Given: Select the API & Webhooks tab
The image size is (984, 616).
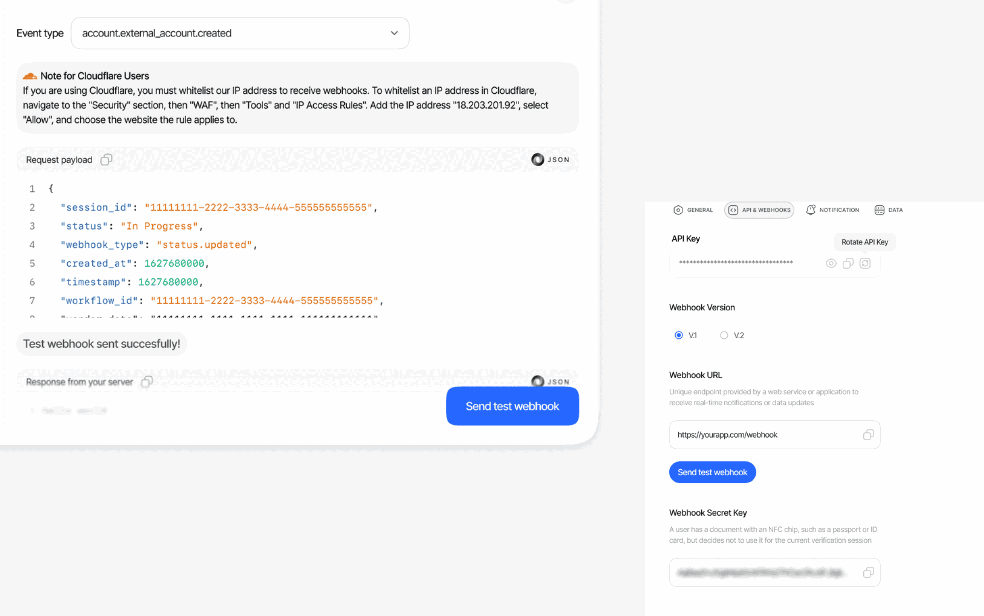Looking at the screenshot, I should pos(759,210).
